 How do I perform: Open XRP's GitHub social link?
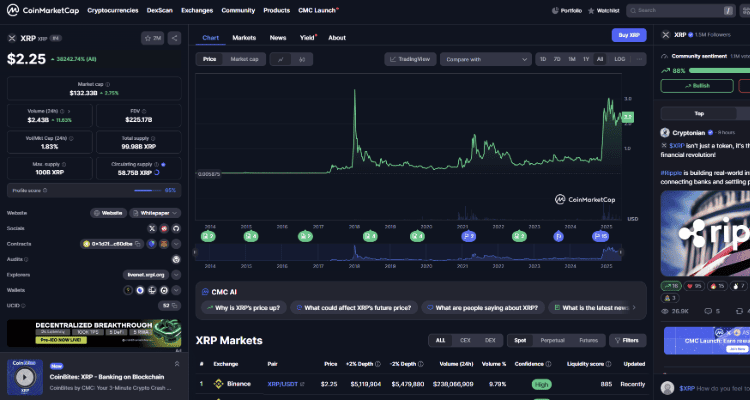coord(176,228)
